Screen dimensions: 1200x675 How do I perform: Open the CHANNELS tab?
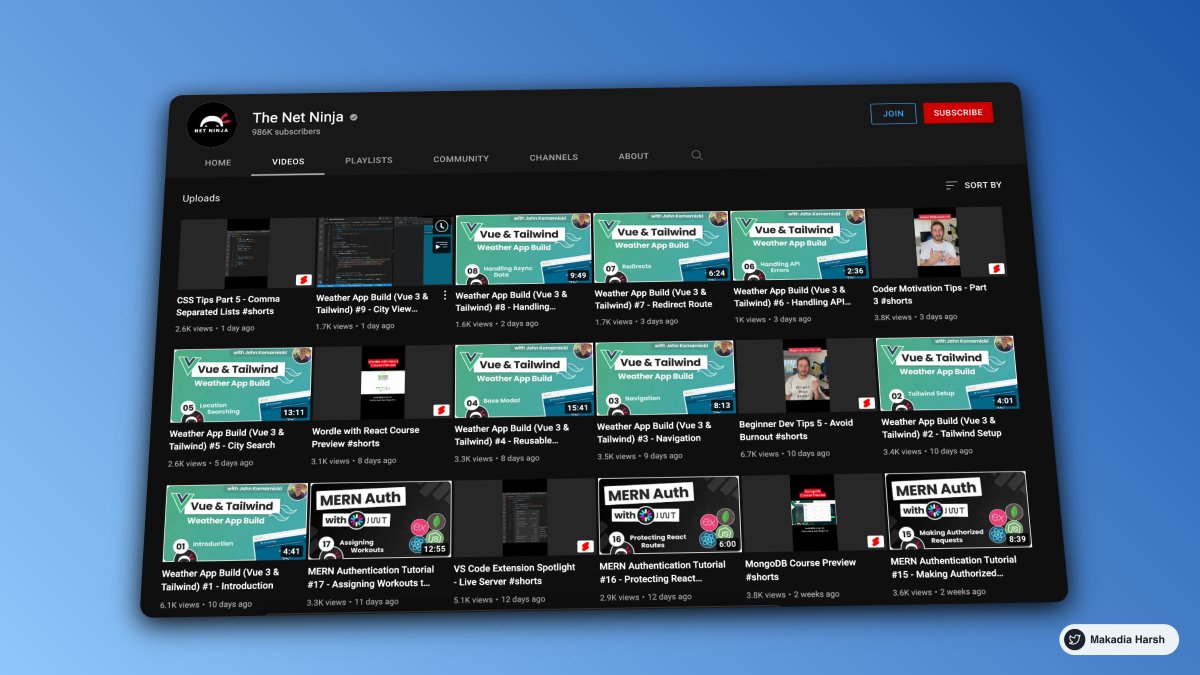pyautogui.click(x=553, y=157)
